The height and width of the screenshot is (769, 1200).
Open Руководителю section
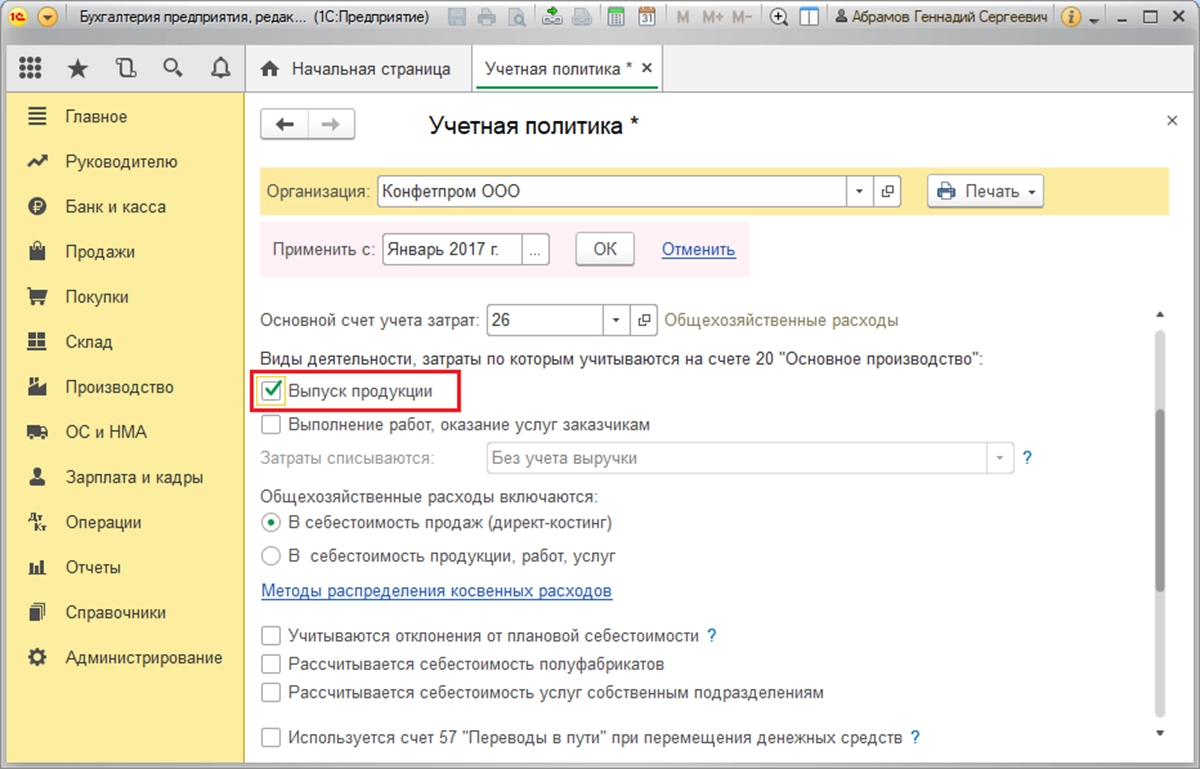[121, 162]
